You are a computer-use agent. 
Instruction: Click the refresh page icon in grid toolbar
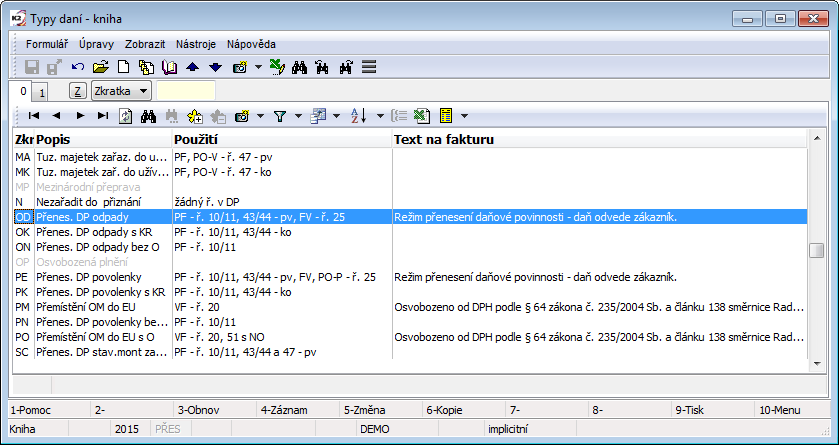pos(125,116)
